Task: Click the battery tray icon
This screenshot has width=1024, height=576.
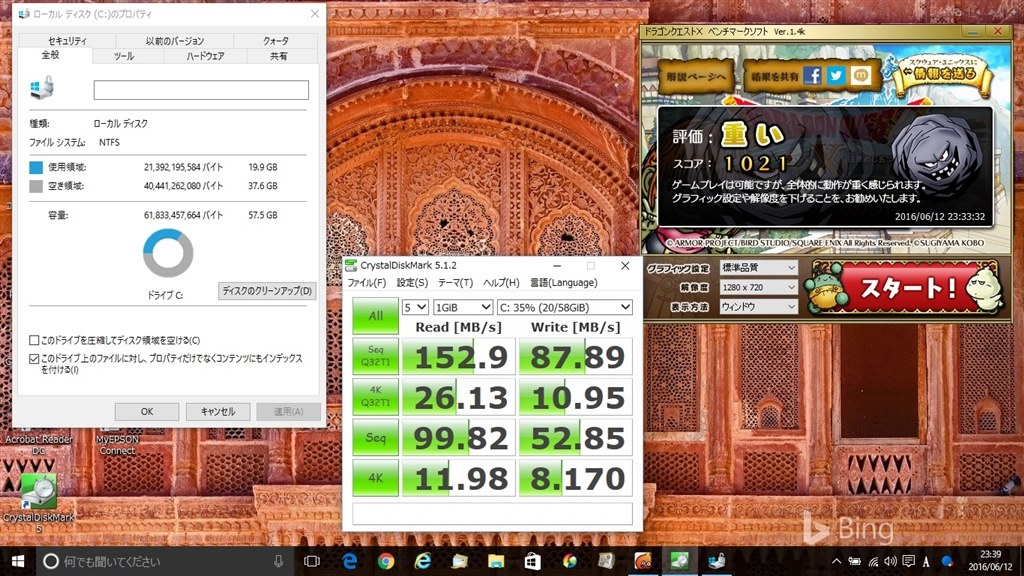Action: (855, 561)
